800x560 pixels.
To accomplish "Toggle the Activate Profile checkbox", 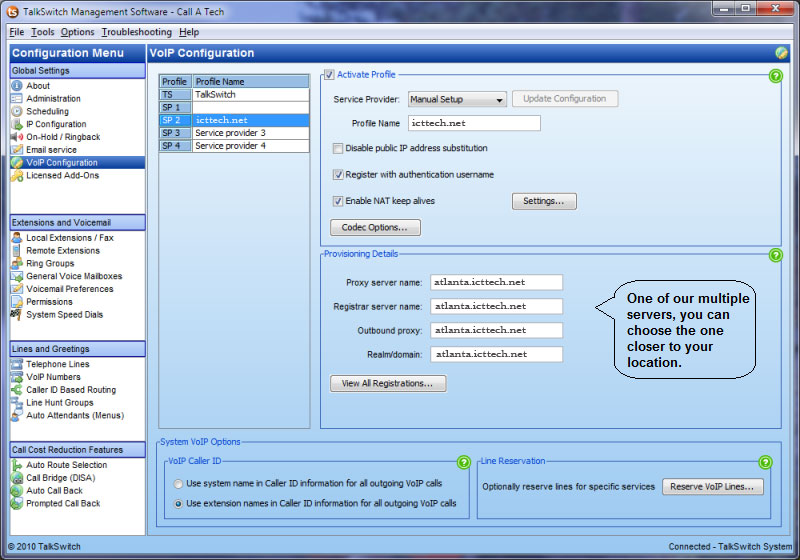I will (329, 75).
